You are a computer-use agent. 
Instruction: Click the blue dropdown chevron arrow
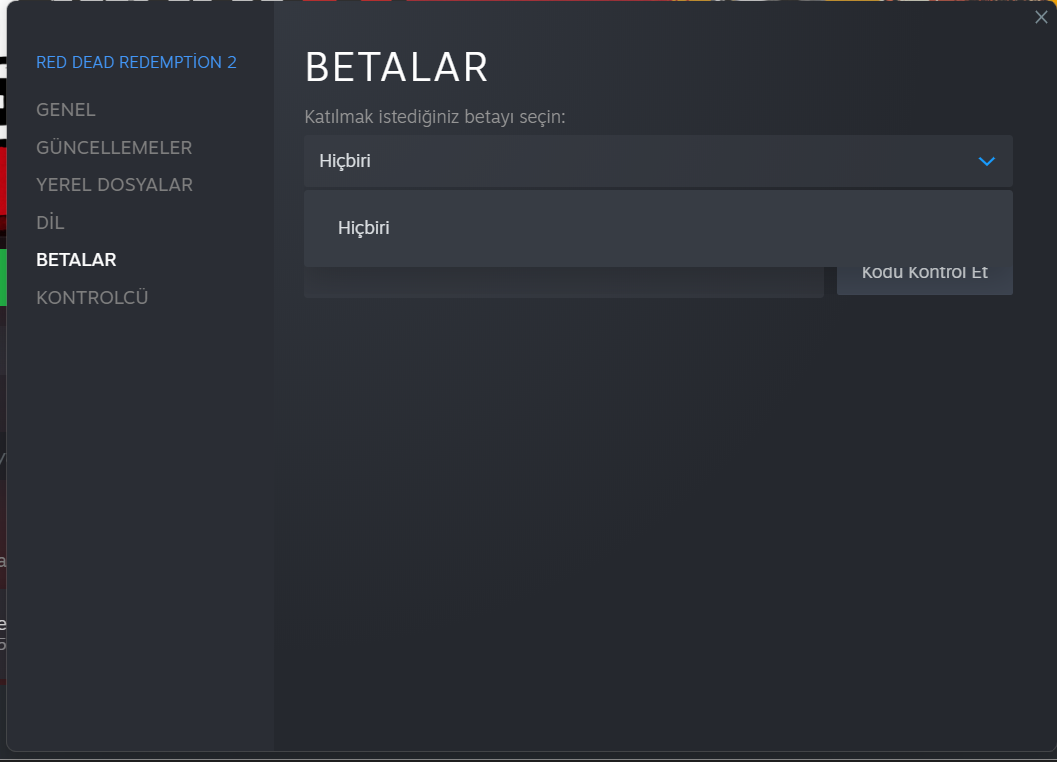987,161
